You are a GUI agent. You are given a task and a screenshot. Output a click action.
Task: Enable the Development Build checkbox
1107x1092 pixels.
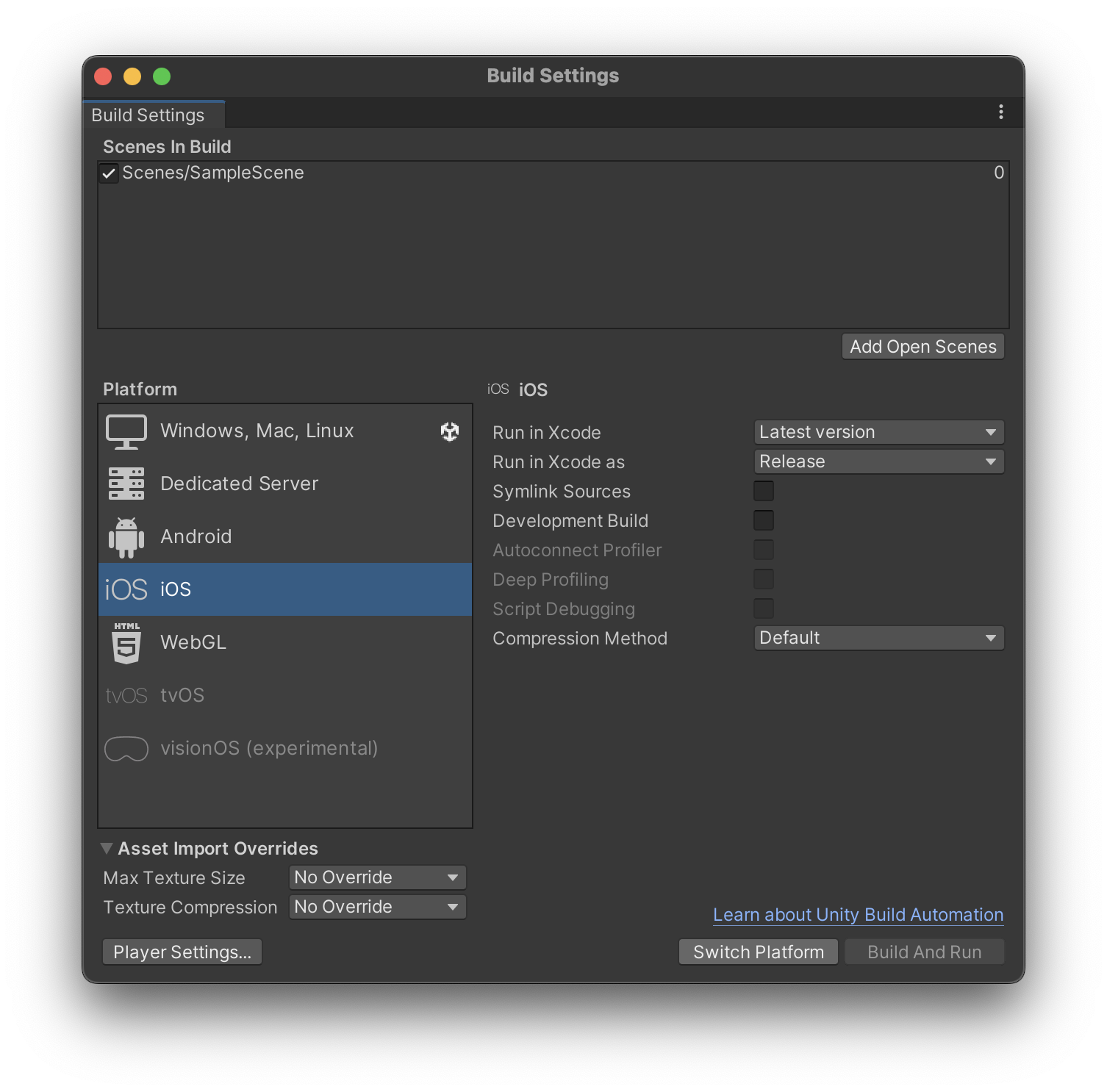pos(764,520)
